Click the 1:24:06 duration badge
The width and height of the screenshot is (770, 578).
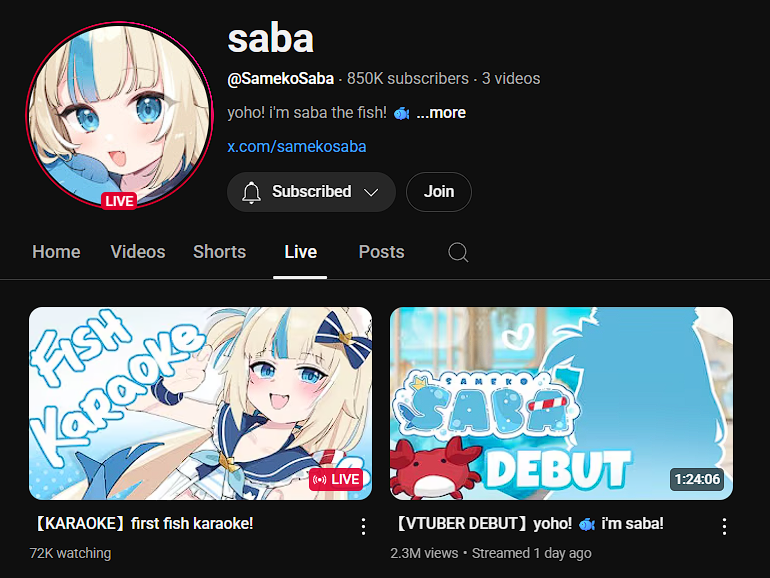[697, 479]
